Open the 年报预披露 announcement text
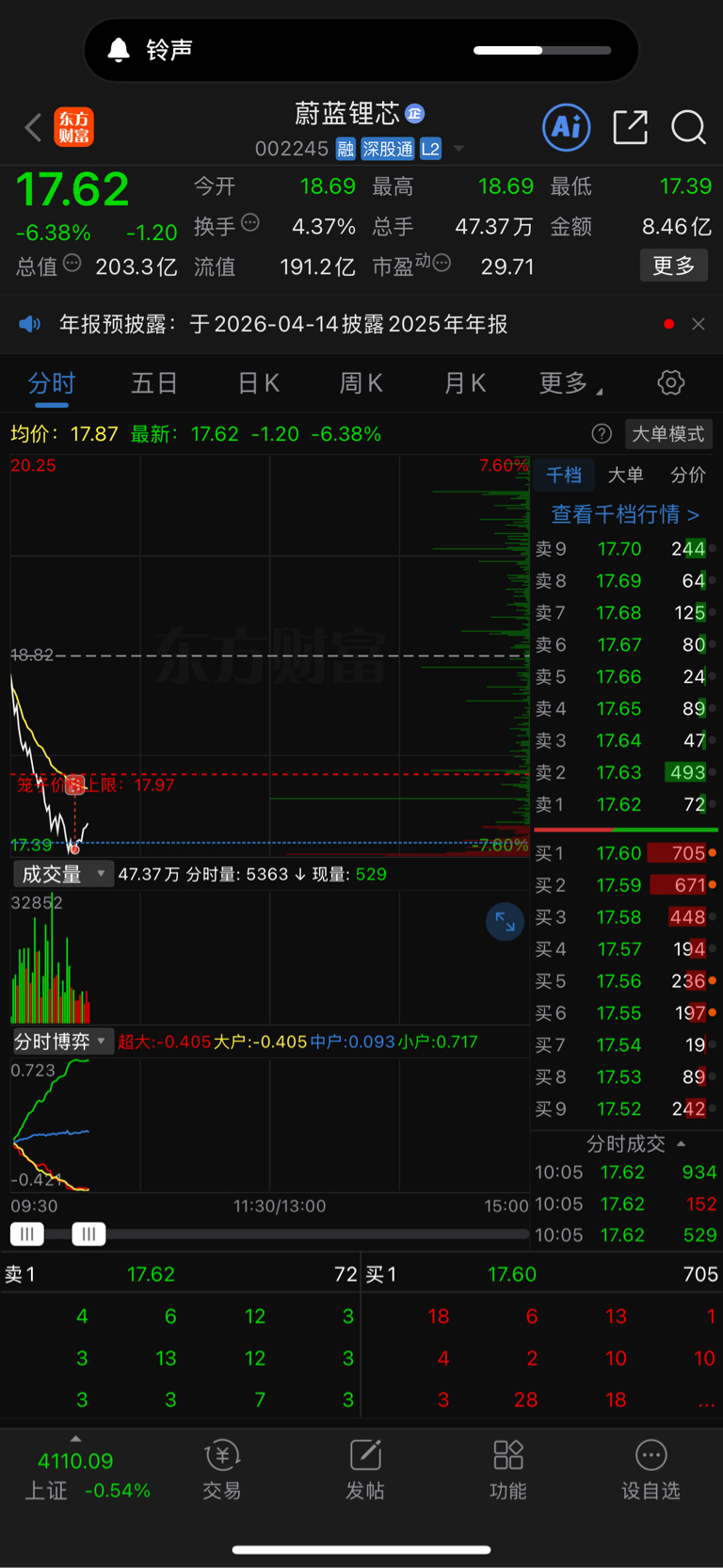 [x=283, y=324]
